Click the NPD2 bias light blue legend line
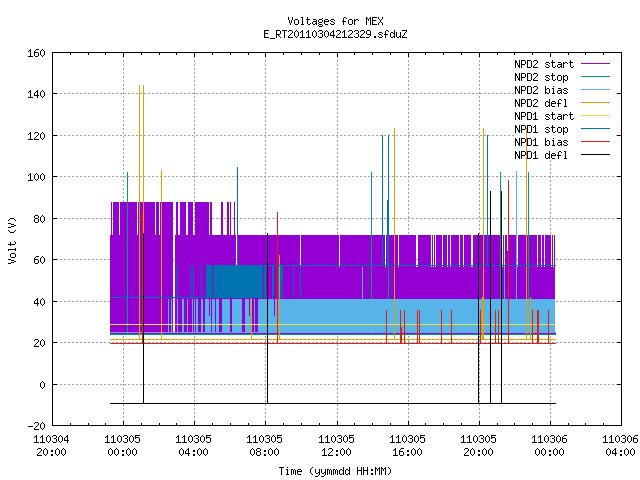Screen dimensions: 640x480 (x=595, y=90)
